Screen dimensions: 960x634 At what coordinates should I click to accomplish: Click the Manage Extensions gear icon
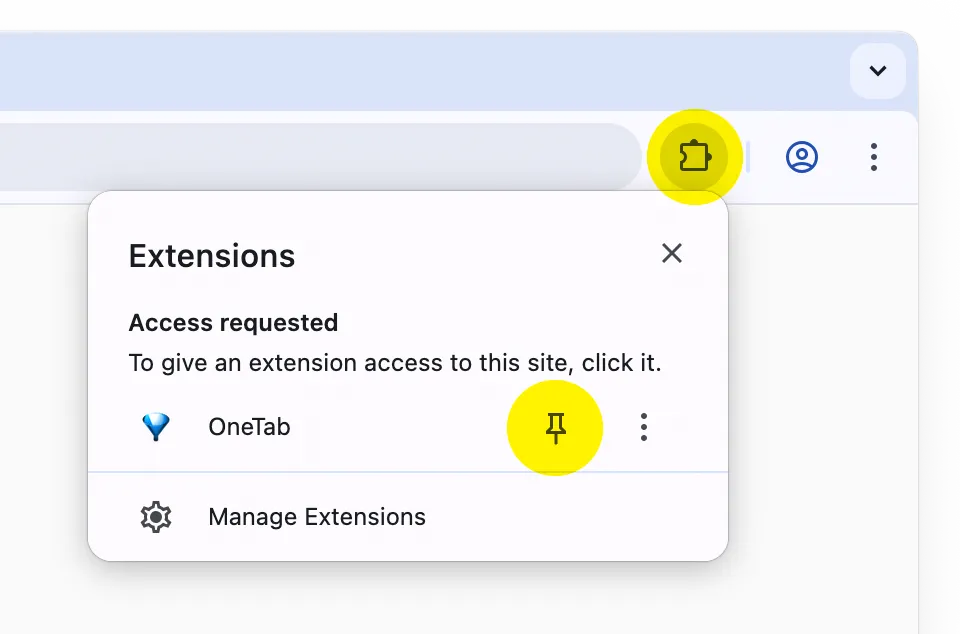pos(156,517)
